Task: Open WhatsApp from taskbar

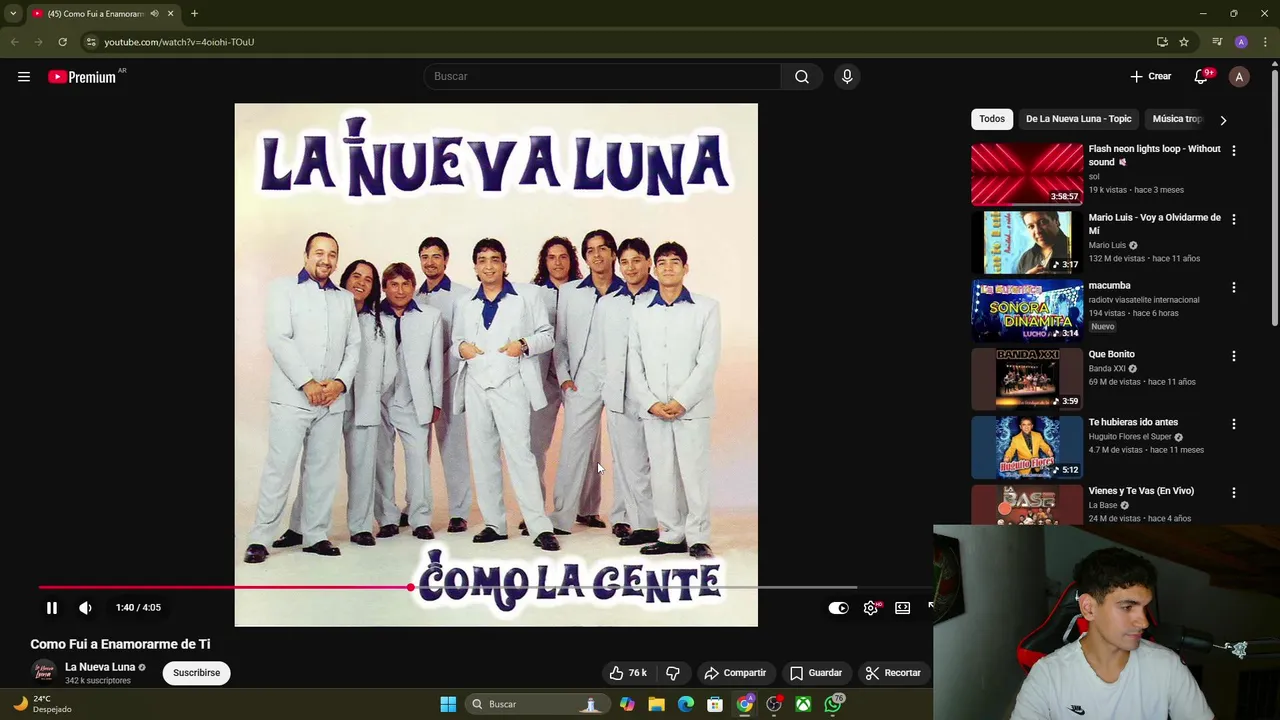Action: pyautogui.click(x=833, y=704)
